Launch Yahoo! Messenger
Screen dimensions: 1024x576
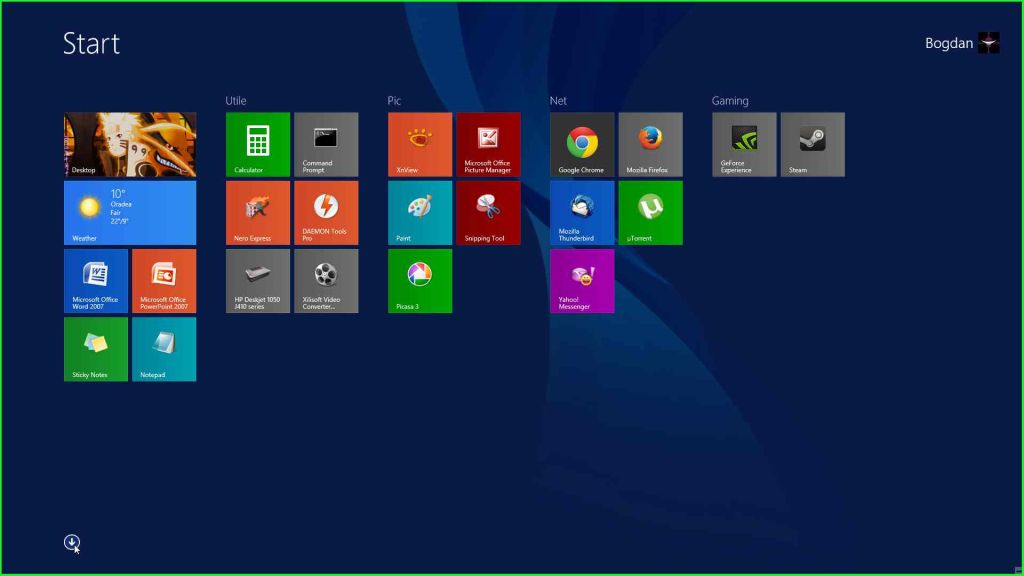coord(582,281)
